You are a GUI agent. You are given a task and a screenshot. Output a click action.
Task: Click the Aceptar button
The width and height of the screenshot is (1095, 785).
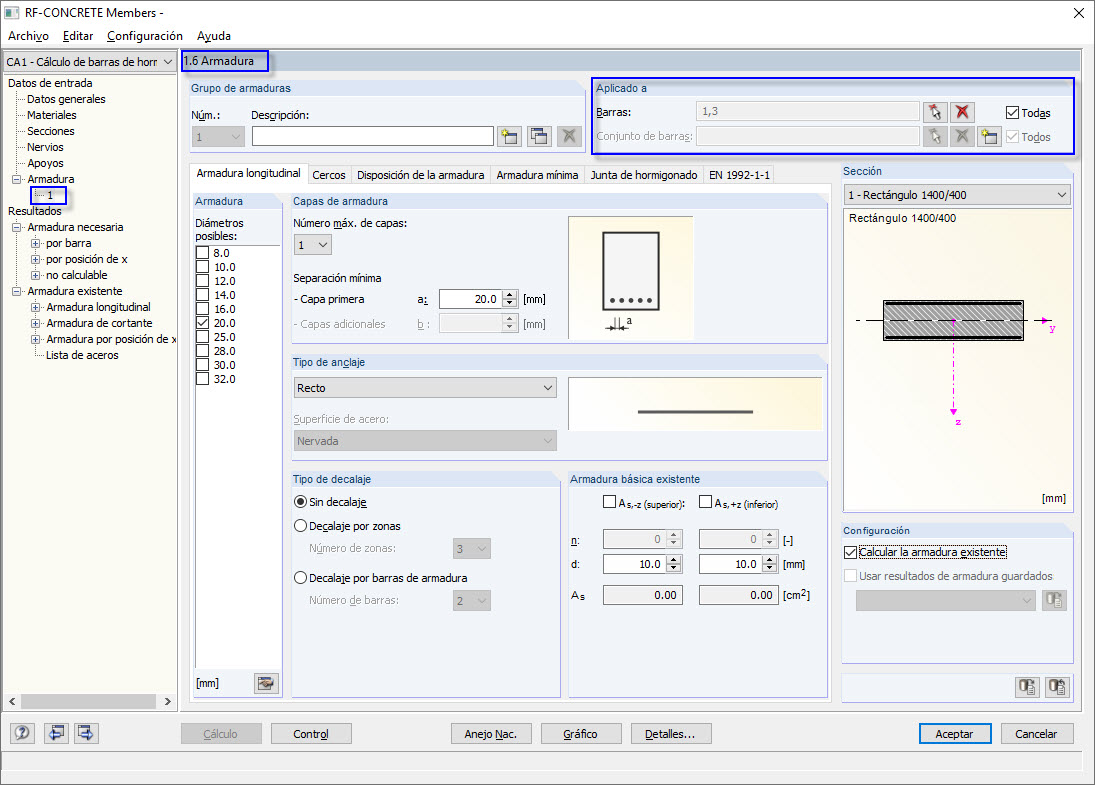click(955, 734)
